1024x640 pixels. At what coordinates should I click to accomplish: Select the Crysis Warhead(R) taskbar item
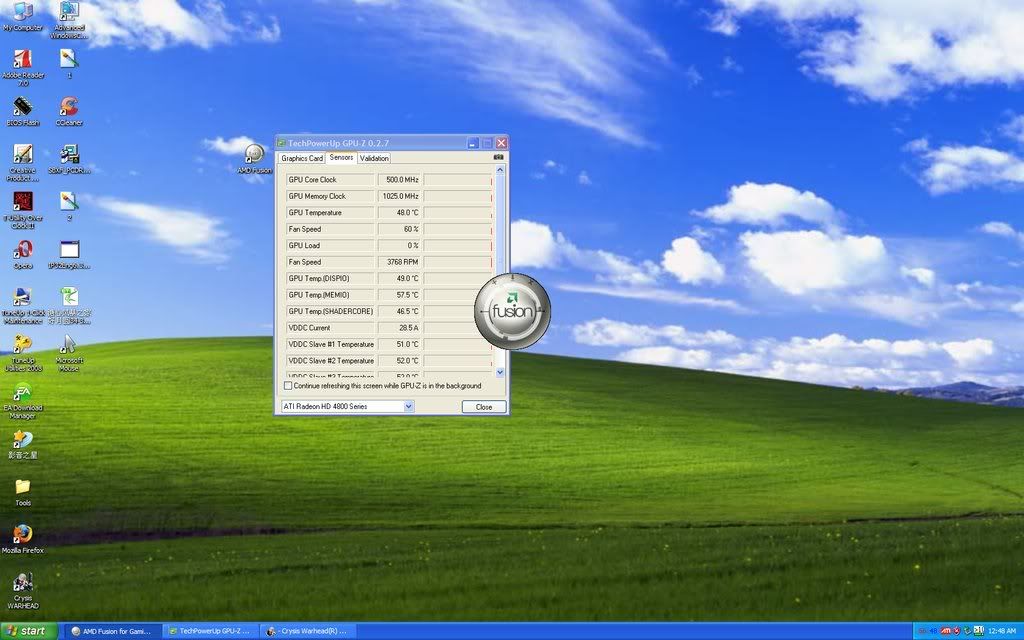coord(310,631)
